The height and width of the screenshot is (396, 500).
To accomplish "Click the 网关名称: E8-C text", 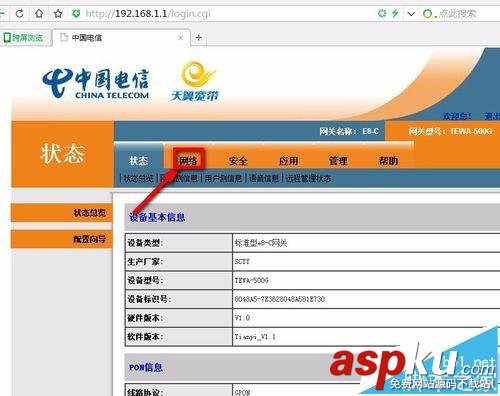I will click(x=349, y=131).
